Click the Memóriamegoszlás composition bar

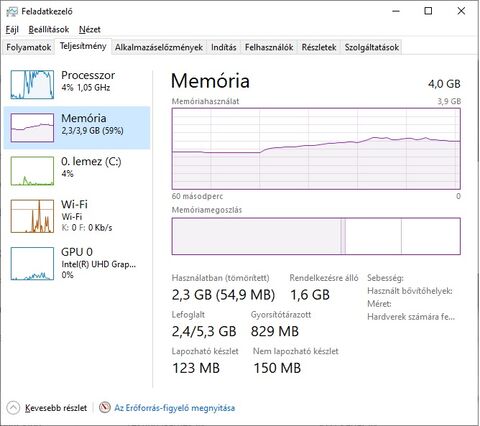point(316,236)
